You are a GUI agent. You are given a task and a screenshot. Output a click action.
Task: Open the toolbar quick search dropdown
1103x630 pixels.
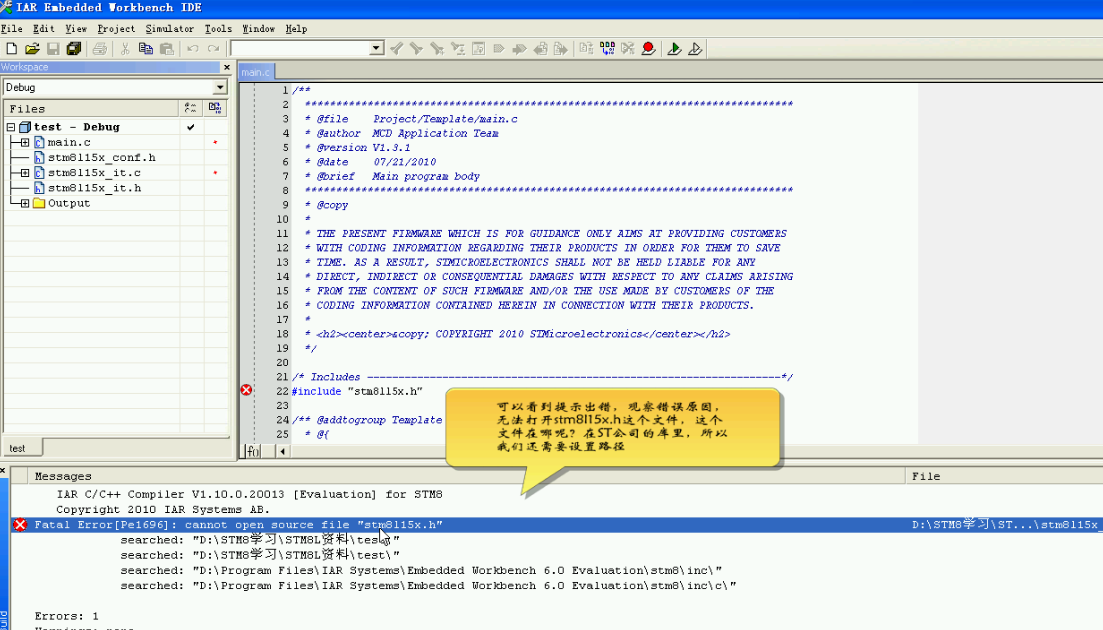[376, 49]
